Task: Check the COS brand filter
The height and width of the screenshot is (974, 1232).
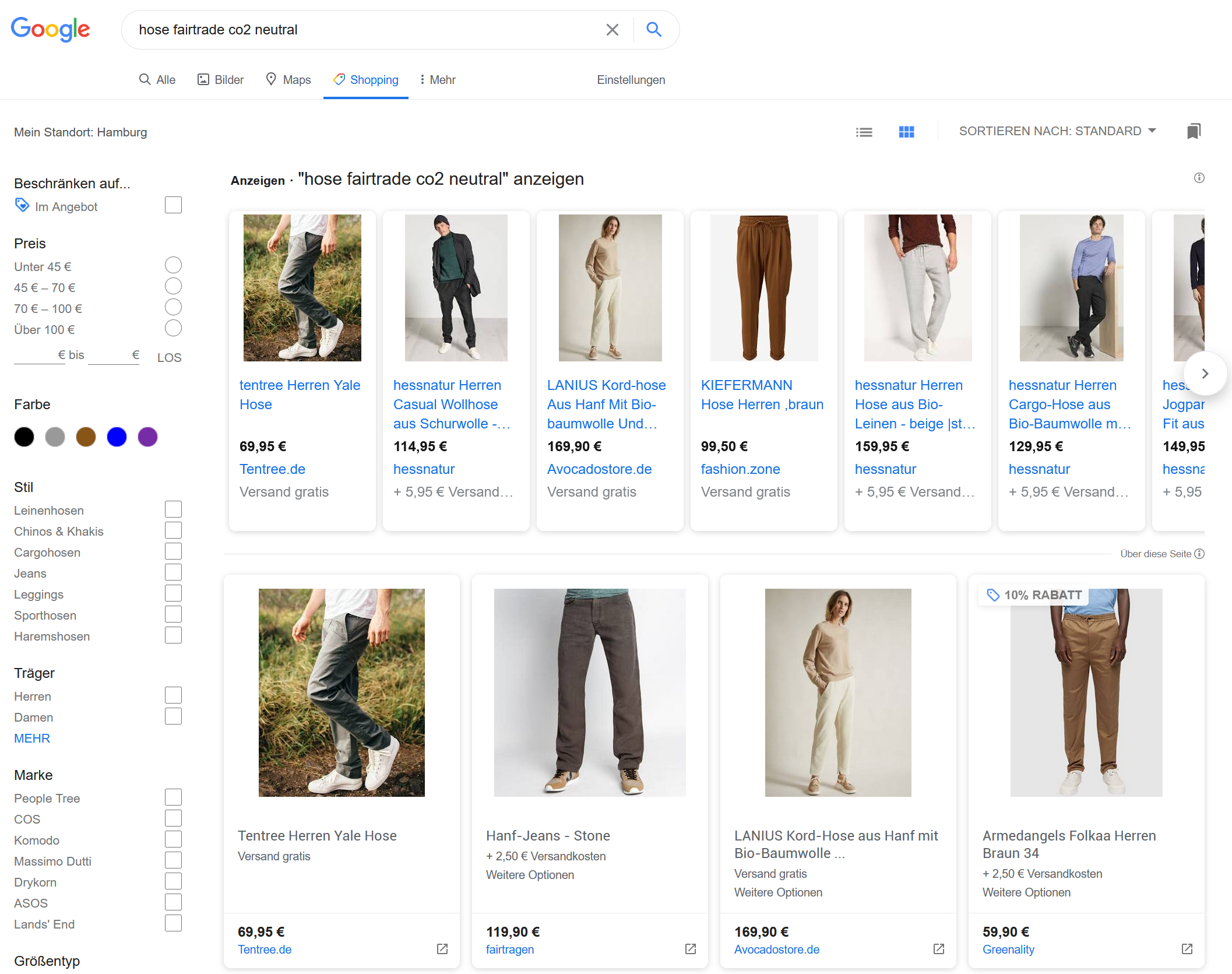Action: 173,818
